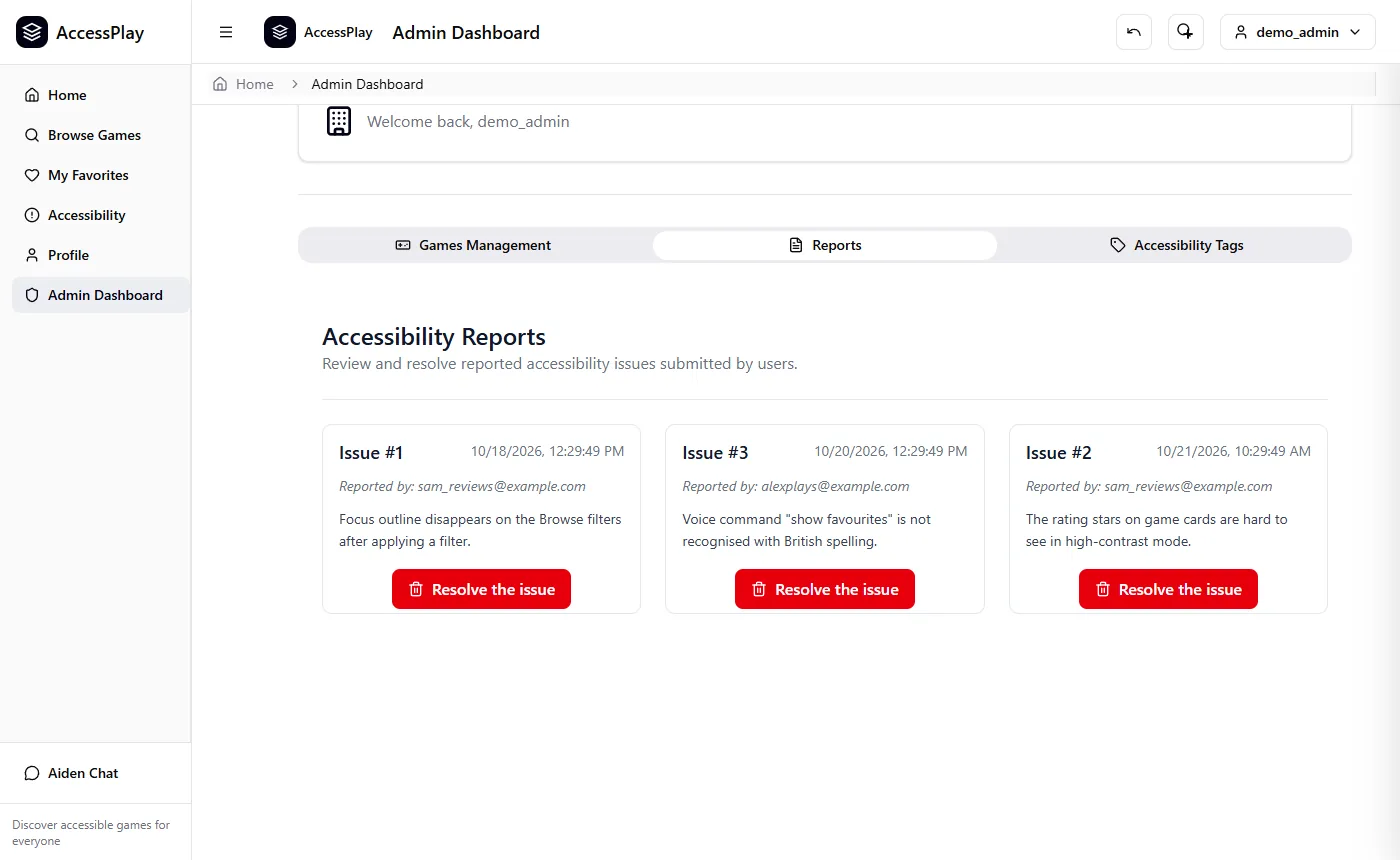The image size is (1400, 860).
Task: Resolve Issue #1 about focus outline
Action: click(x=481, y=589)
